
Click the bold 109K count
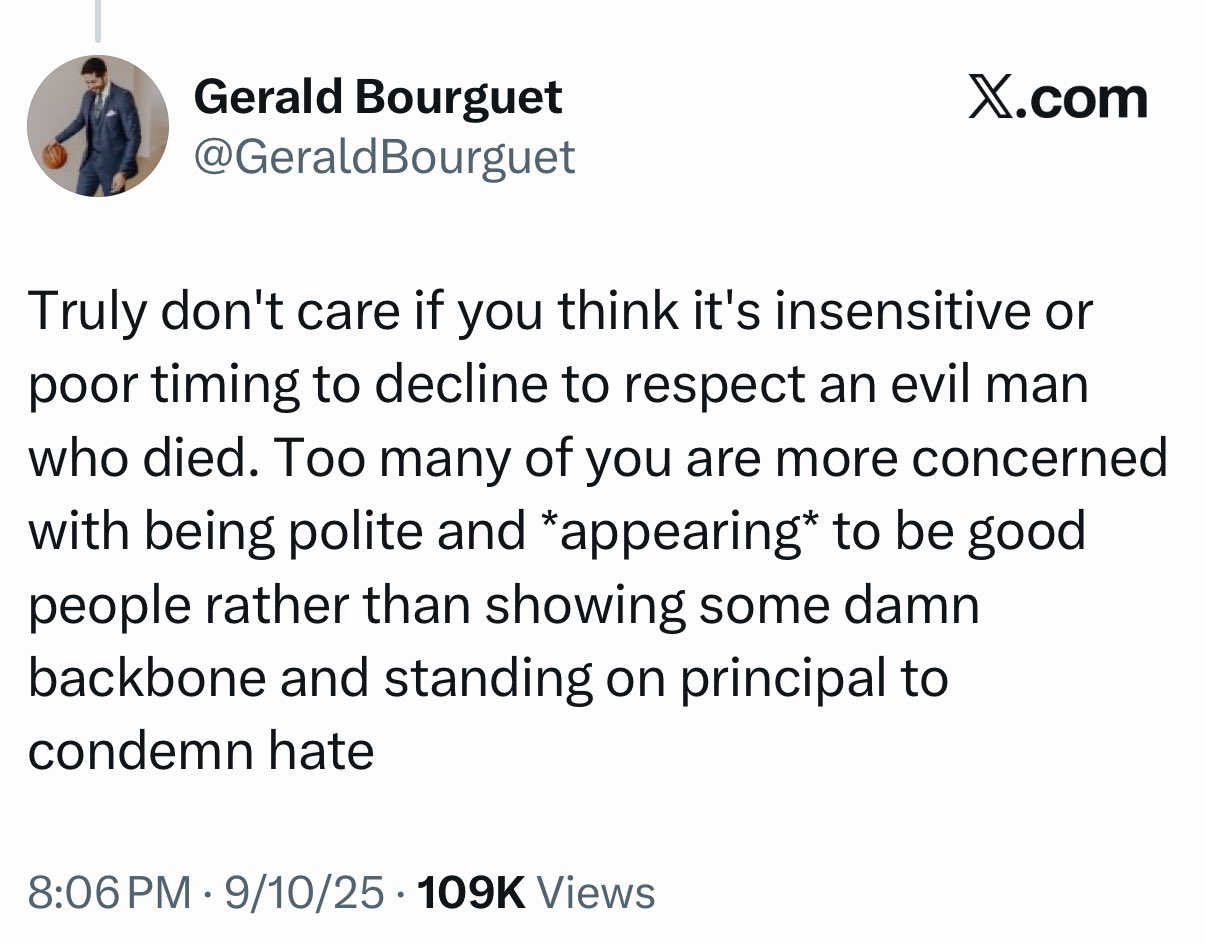point(472,892)
